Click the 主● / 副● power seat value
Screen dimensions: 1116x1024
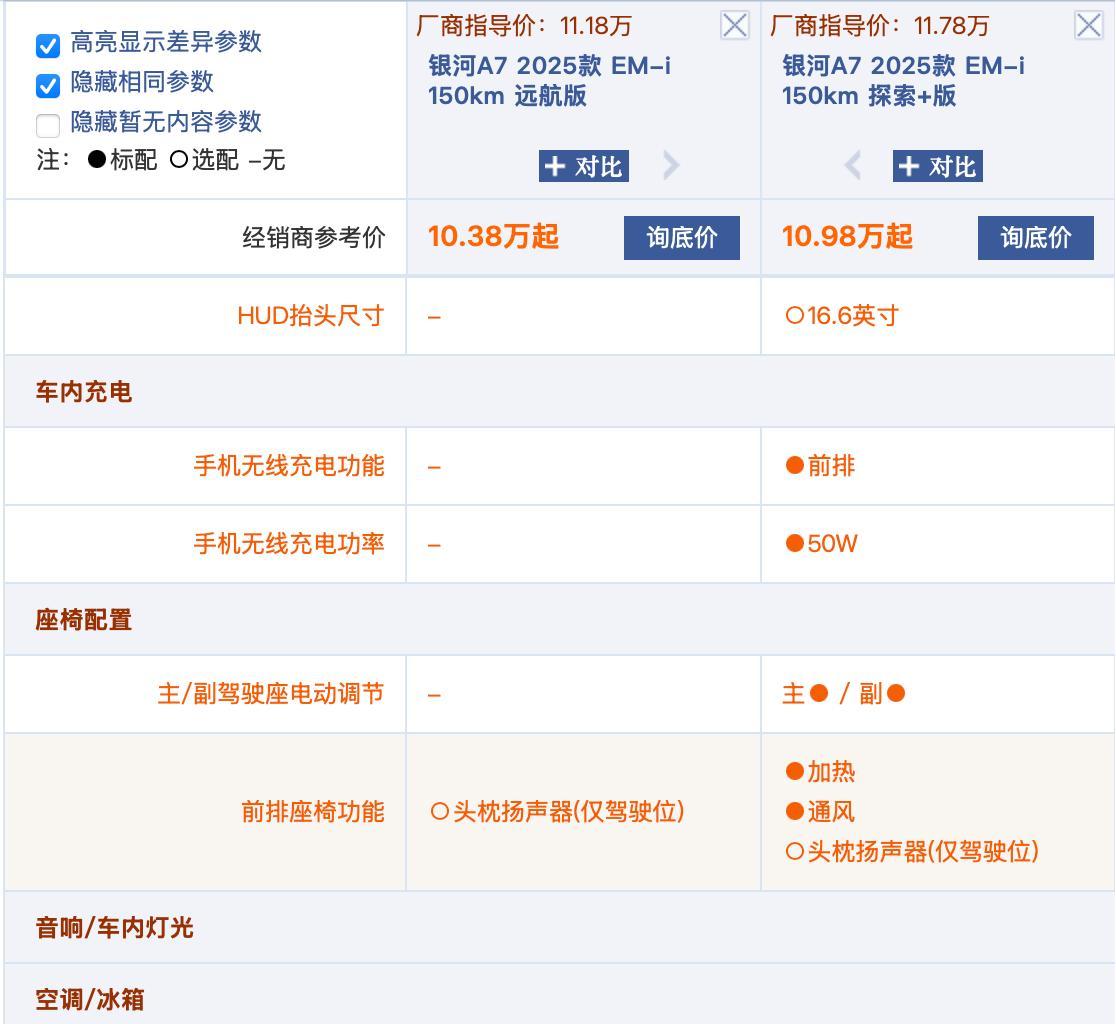tap(843, 694)
